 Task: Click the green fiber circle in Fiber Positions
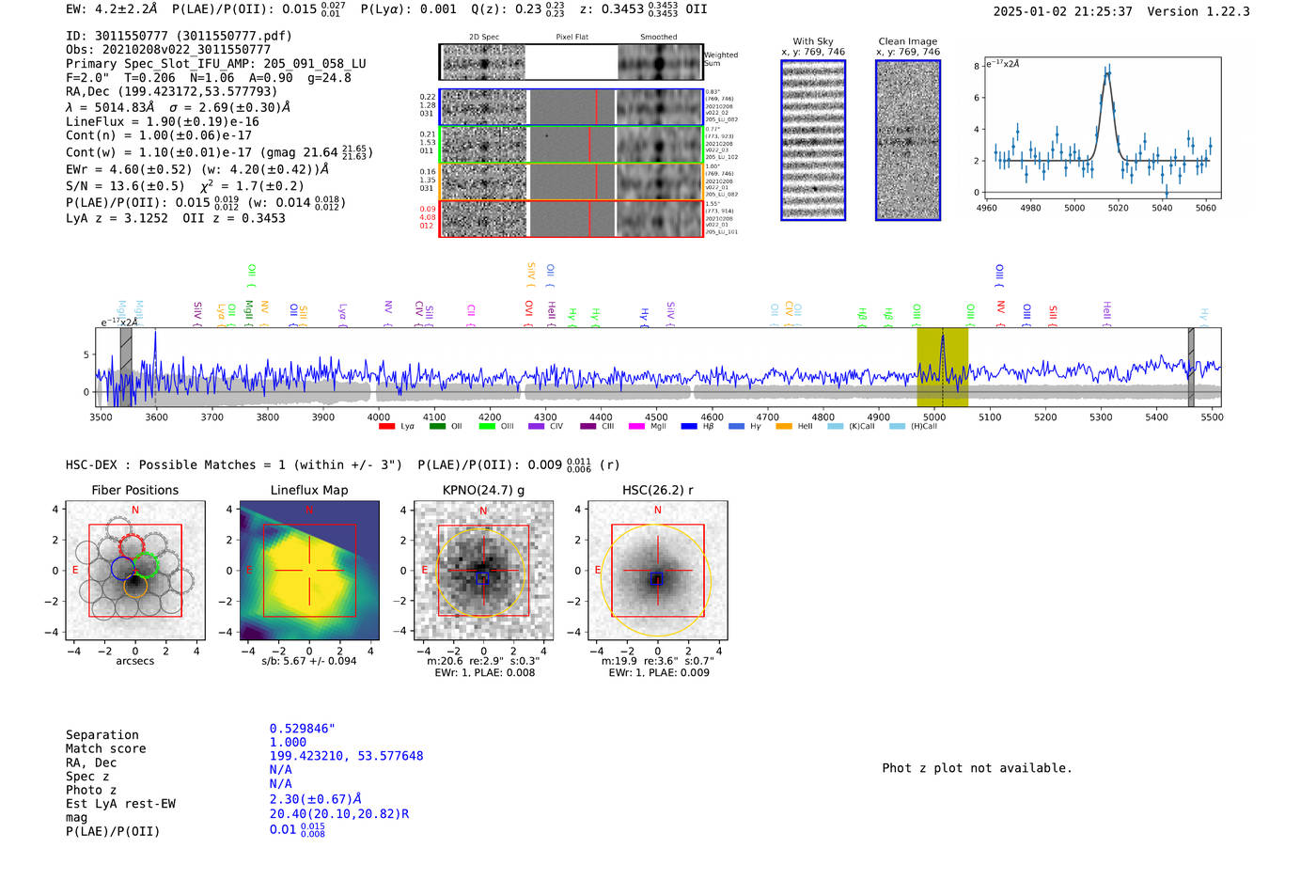point(145,565)
